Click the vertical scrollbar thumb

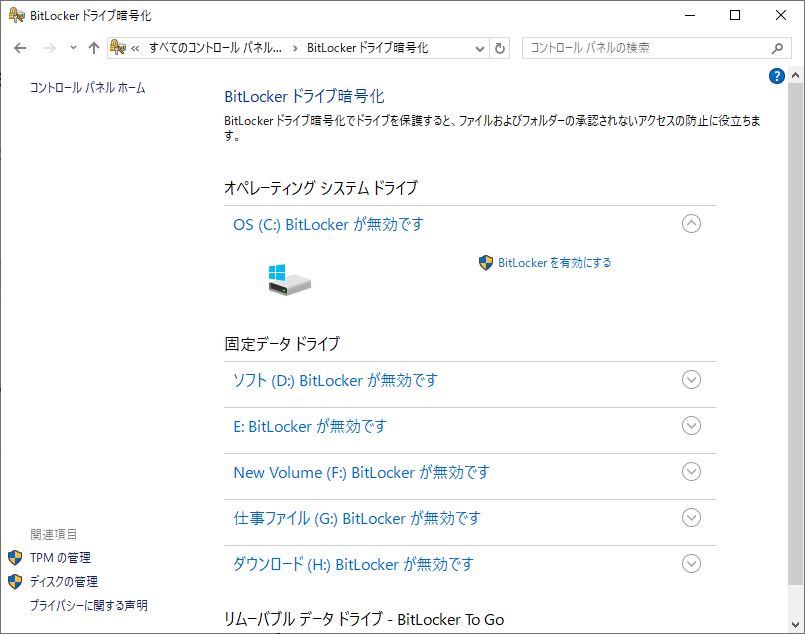click(795, 334)
